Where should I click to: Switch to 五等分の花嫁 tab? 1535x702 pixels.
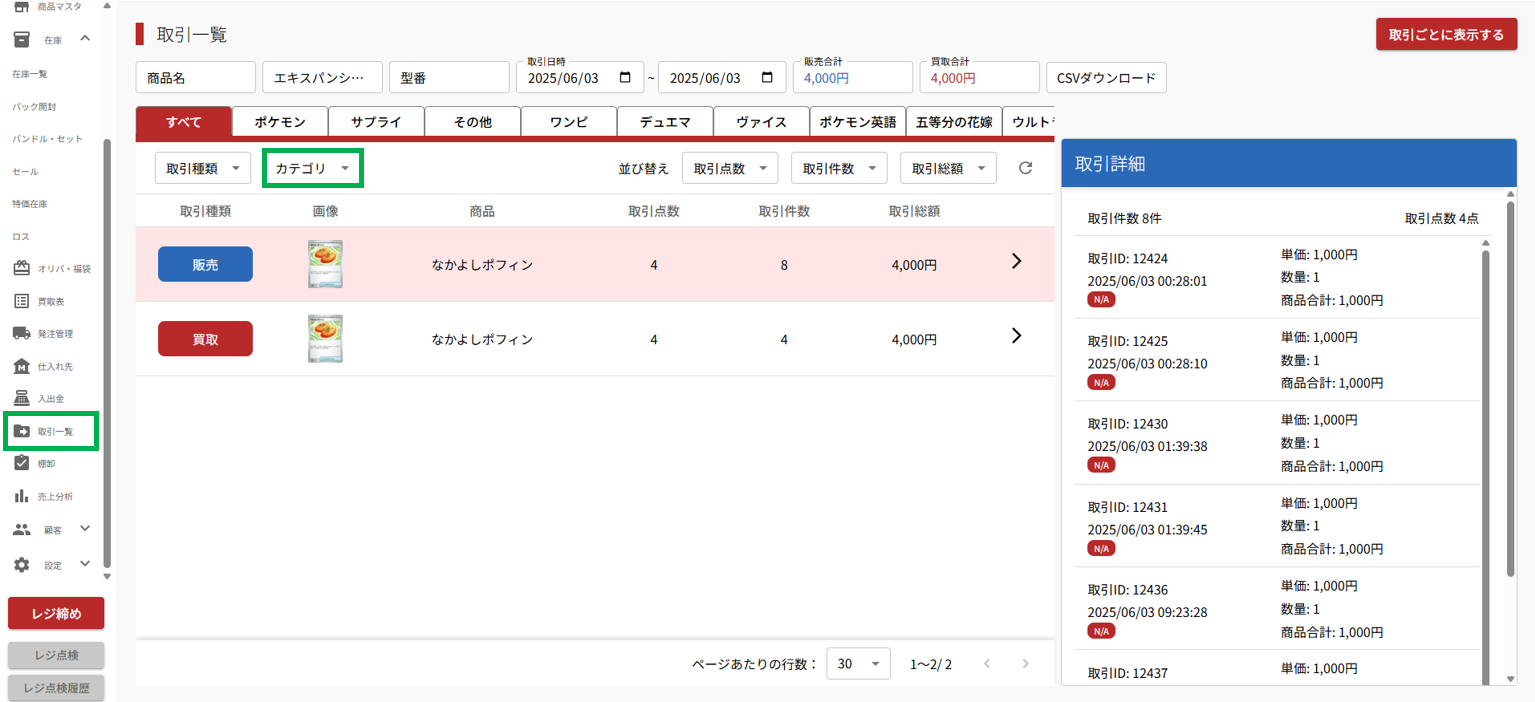pos(954,122)
